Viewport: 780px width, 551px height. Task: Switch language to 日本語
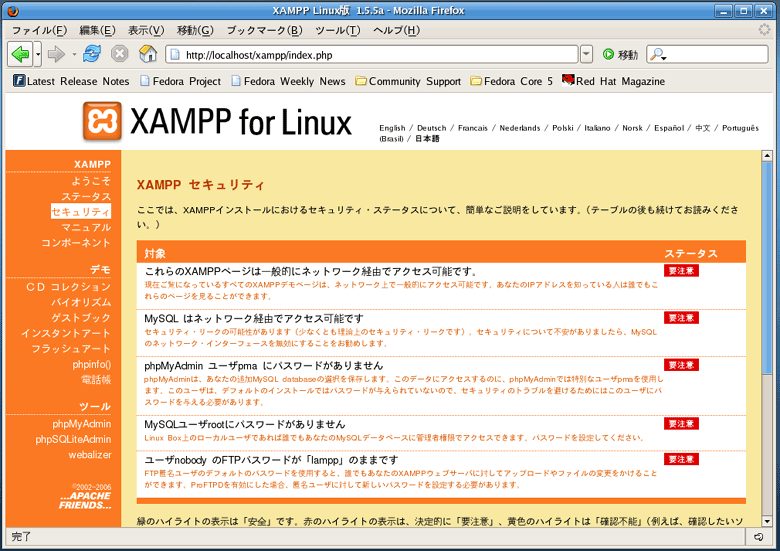pyautogui.click(x=427, y=138)
